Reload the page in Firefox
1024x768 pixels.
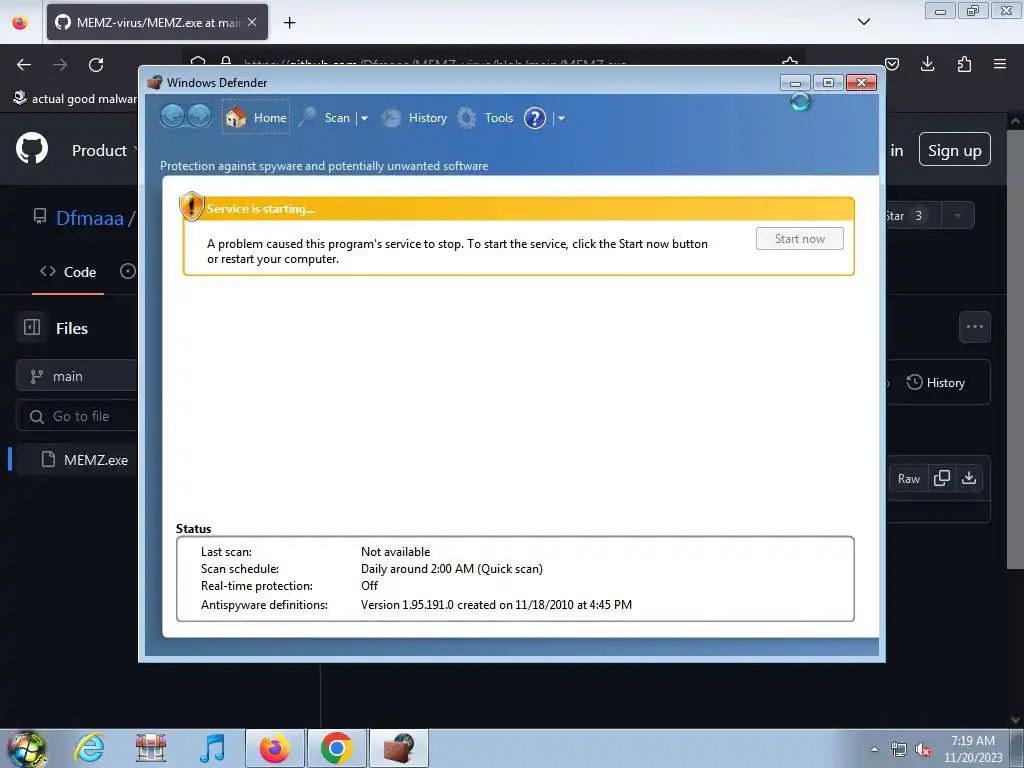tap(96, 65)
